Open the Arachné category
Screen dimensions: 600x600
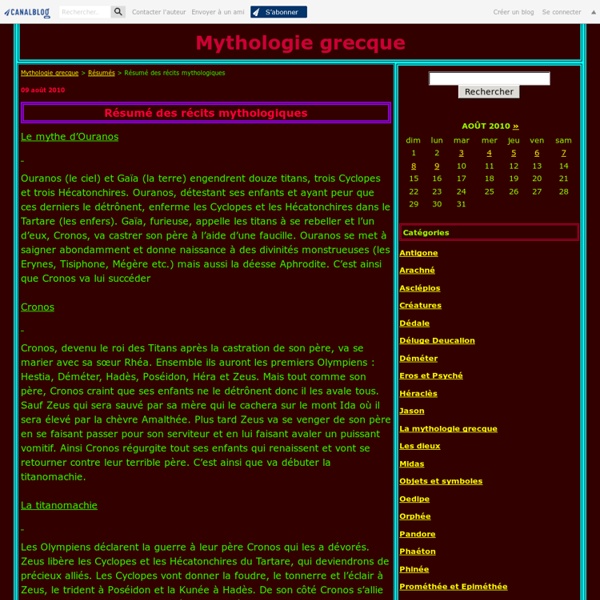coord(417,270)
